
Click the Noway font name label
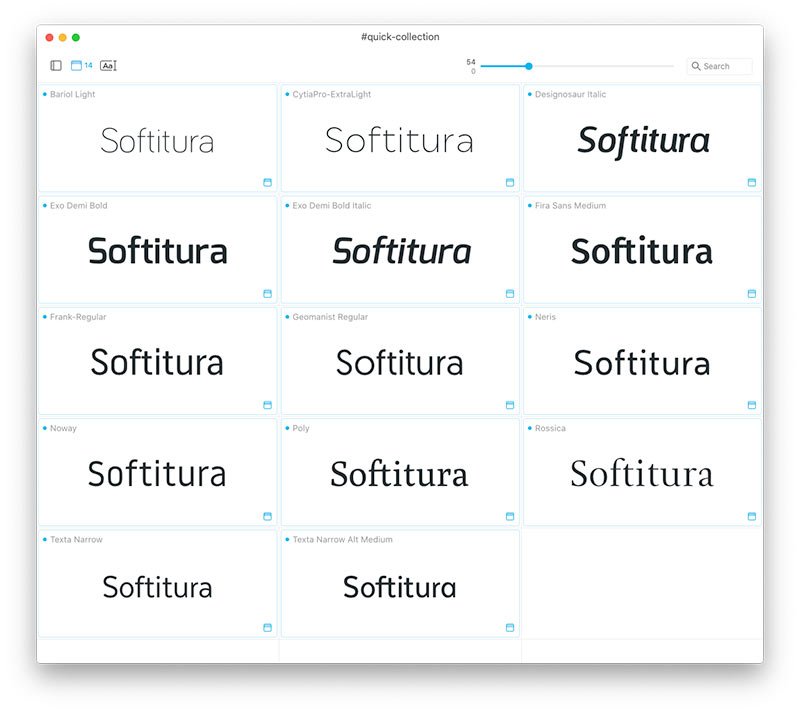[63, 428]
